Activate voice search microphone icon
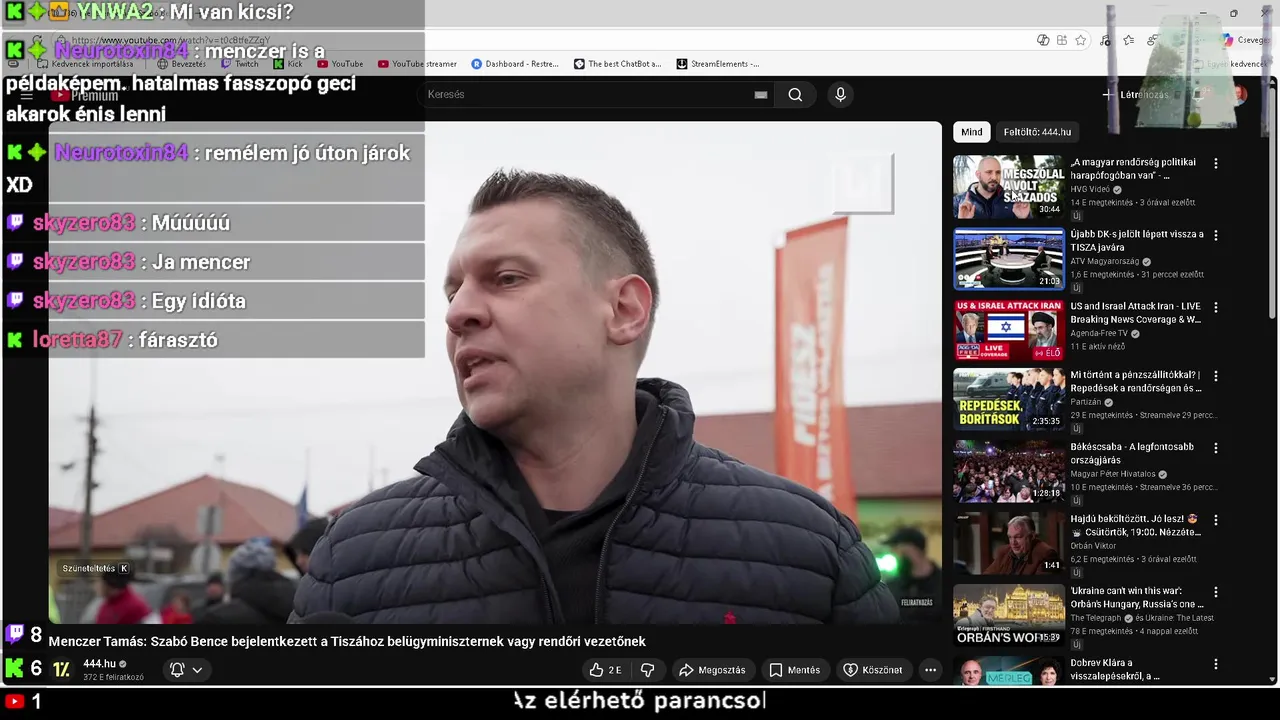The width and height of the screenshot is (1280, 720). click(x=840, y=95)
